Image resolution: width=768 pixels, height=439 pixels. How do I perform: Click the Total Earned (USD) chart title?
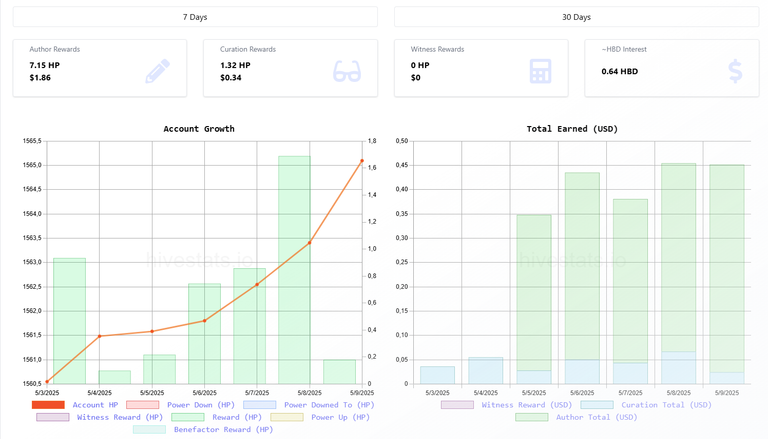572,129
